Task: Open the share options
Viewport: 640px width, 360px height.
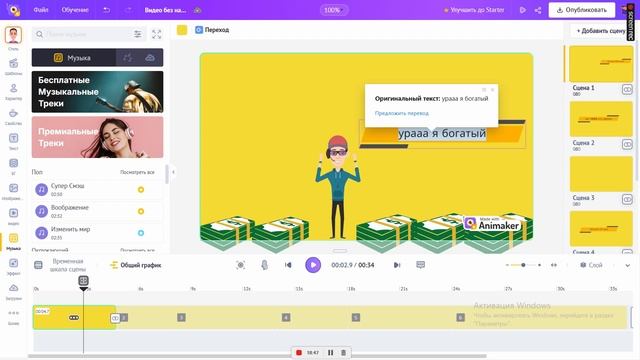Action: (538, 10)
